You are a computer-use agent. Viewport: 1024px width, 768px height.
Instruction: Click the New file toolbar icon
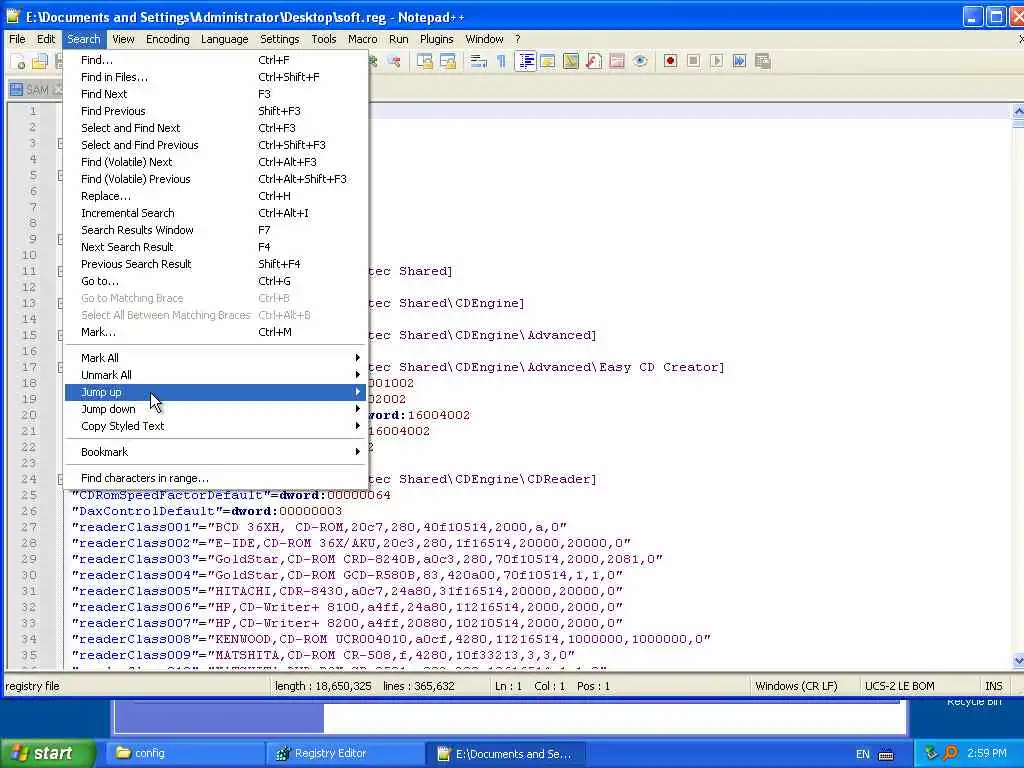click(x=19, y=61)
